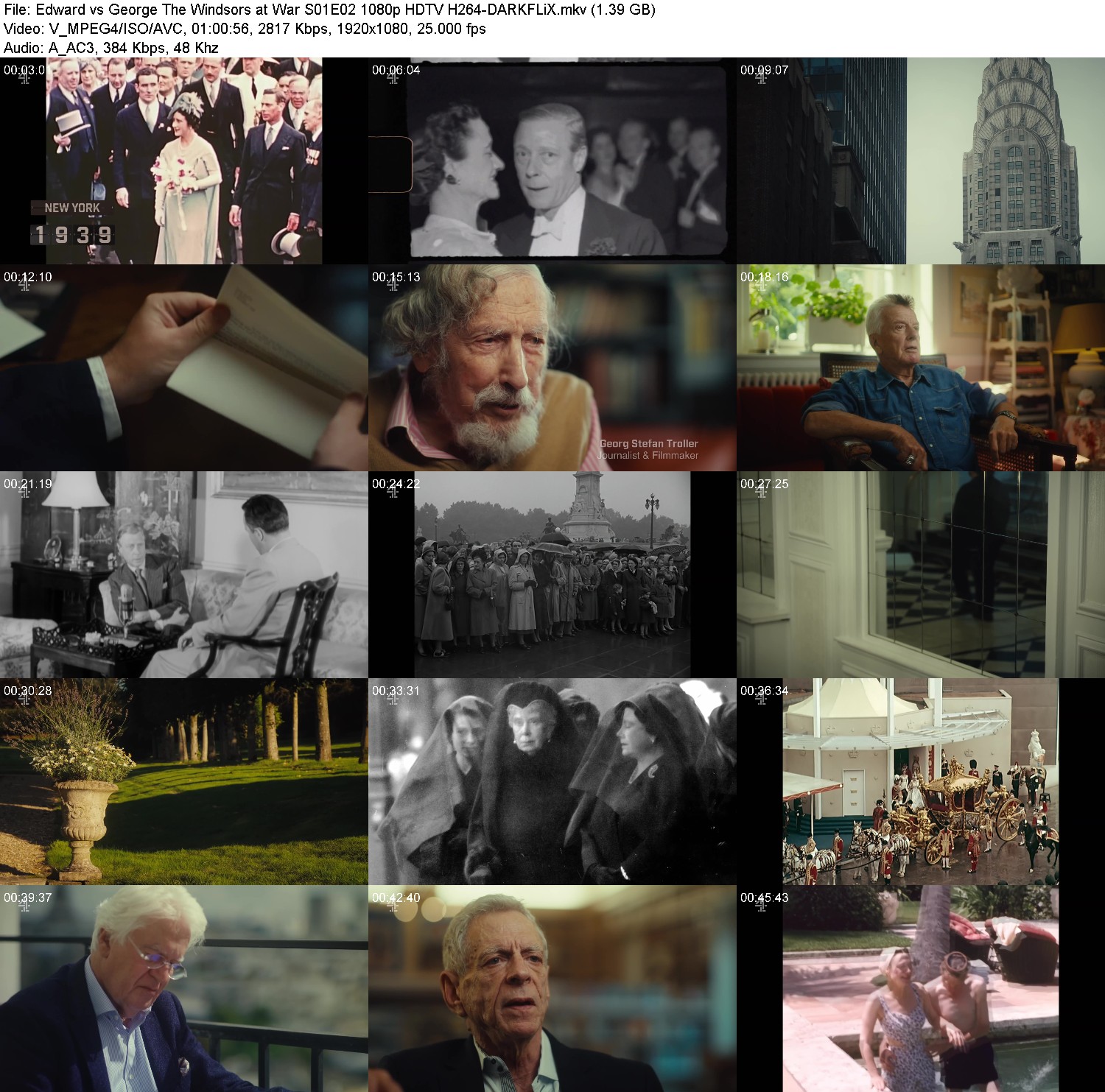
Task: Click the '1939' year caption
Action: (72, 235)
